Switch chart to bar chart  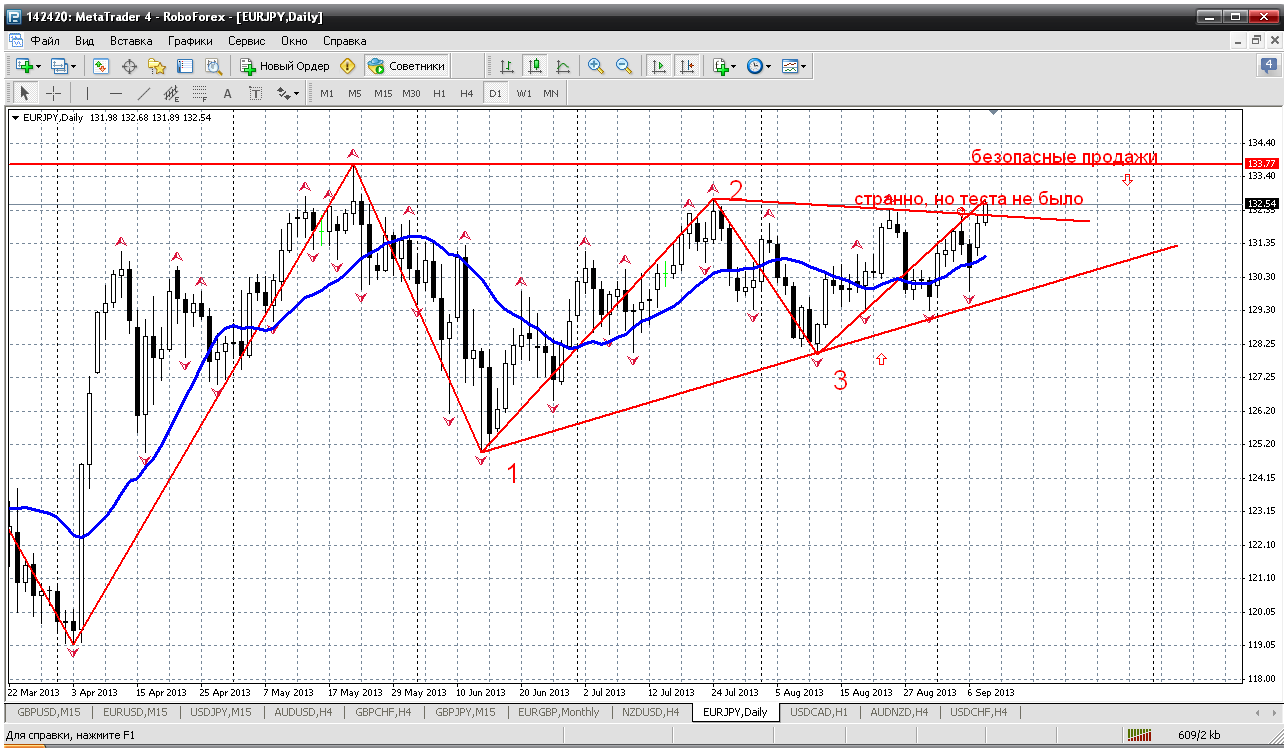tap(507, 66)
